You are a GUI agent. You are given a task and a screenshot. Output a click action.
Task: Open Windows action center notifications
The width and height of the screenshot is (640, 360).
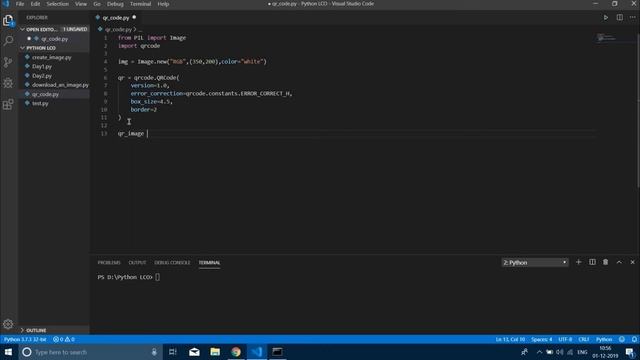point(630,352)
